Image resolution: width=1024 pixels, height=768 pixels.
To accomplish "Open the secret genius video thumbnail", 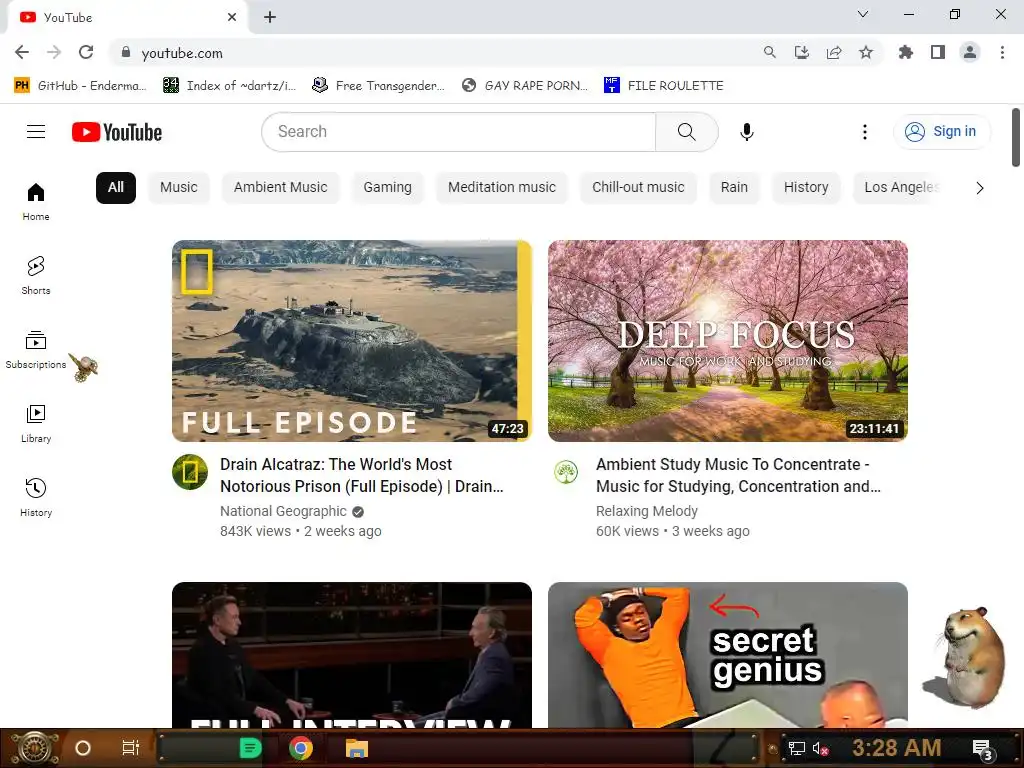I will [x=728, y=654].
